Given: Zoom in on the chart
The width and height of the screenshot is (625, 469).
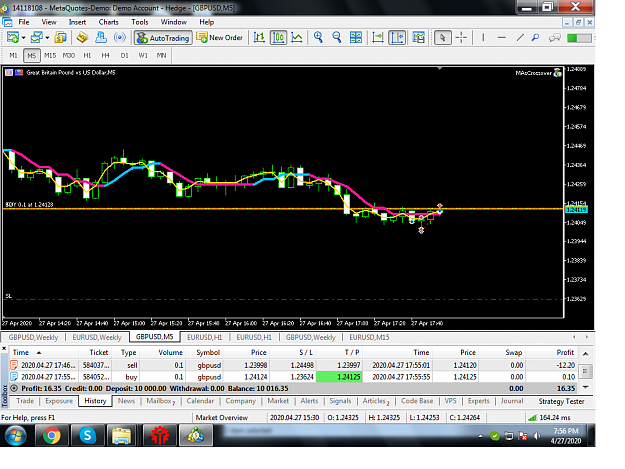Looking at the screenshot, I should [318, 38].
